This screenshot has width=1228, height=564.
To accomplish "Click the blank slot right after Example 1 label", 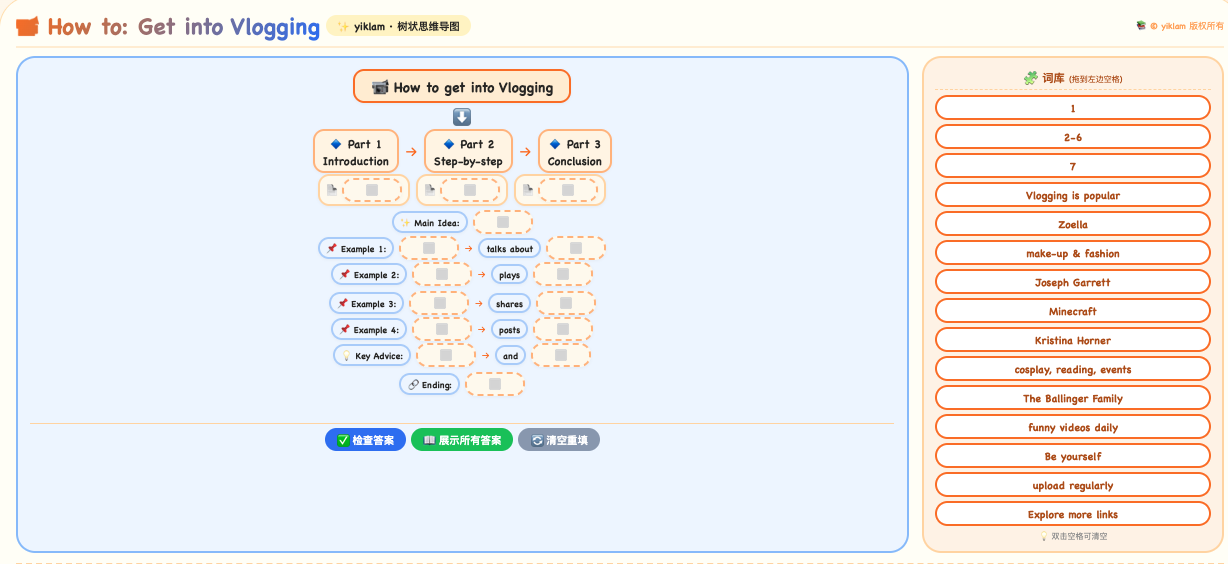I will [429, 248].
